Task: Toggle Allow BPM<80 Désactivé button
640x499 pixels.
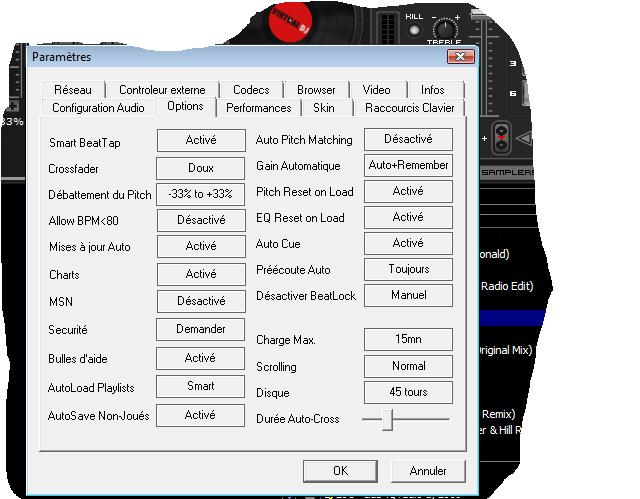Action: (201, 220)
